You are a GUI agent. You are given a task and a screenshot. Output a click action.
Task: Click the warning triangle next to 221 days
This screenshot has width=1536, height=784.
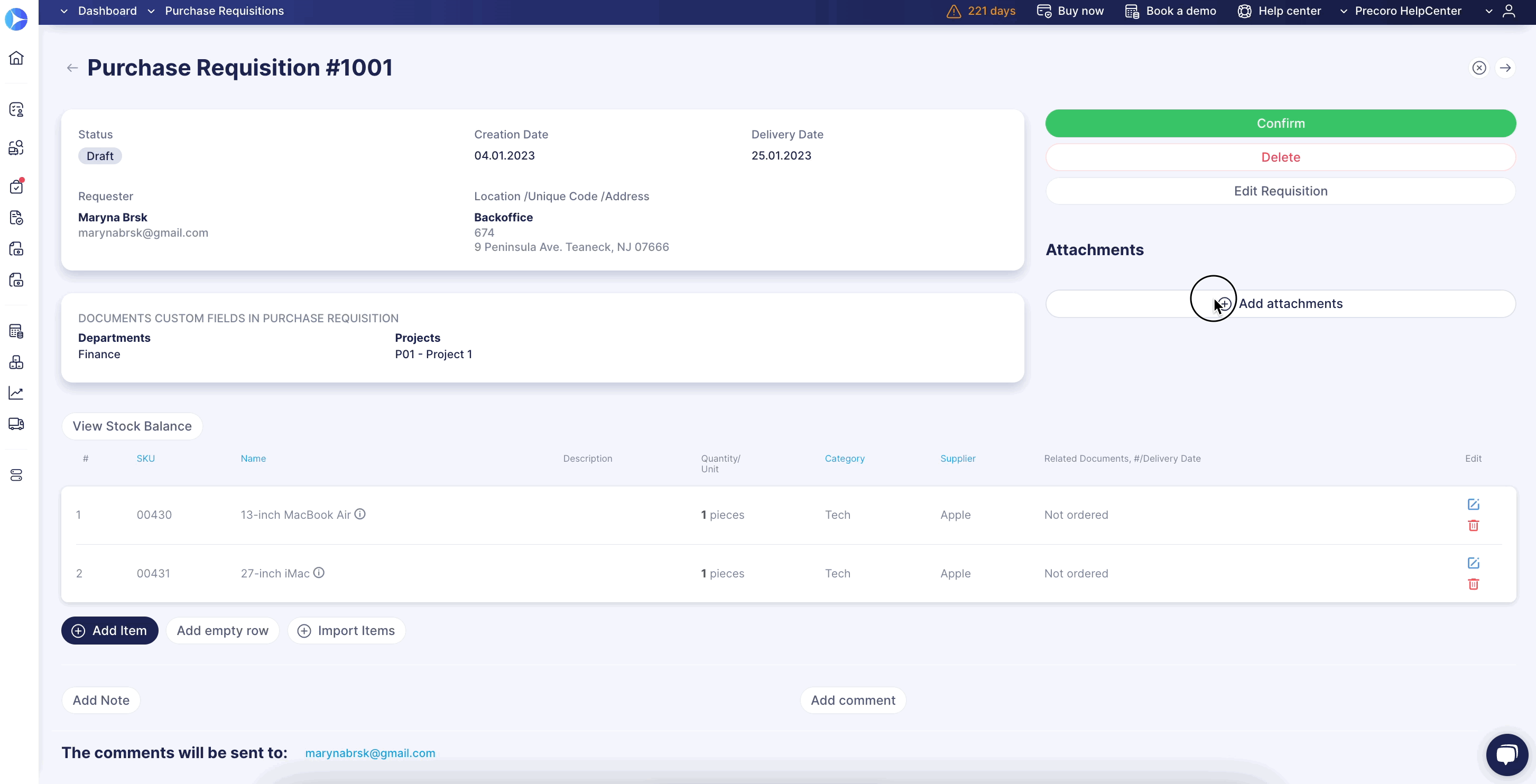954,11
